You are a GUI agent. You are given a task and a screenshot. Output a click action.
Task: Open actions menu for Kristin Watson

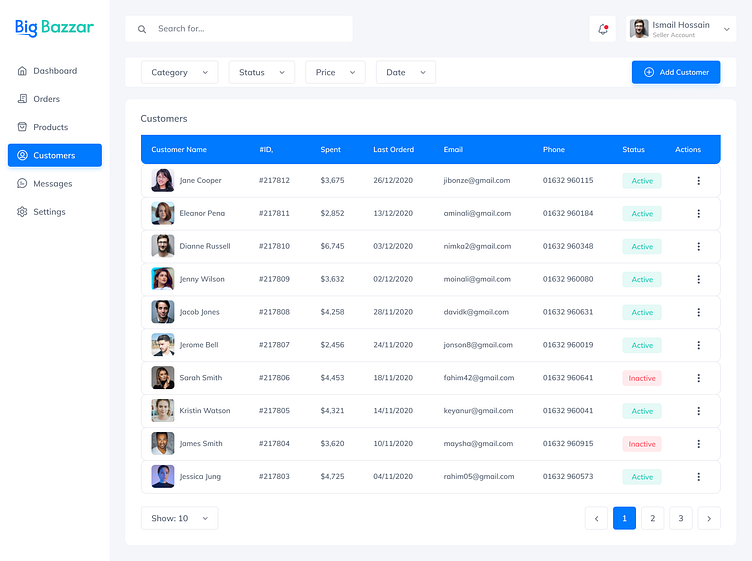[698, 411]
